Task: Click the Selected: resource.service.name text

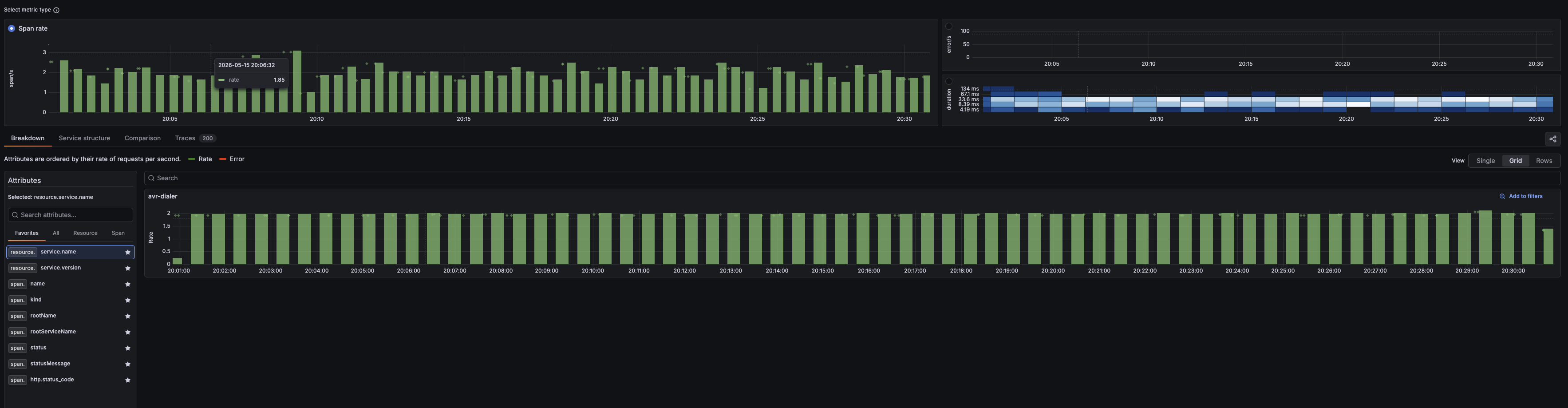Action: click(x=51, y=197)
